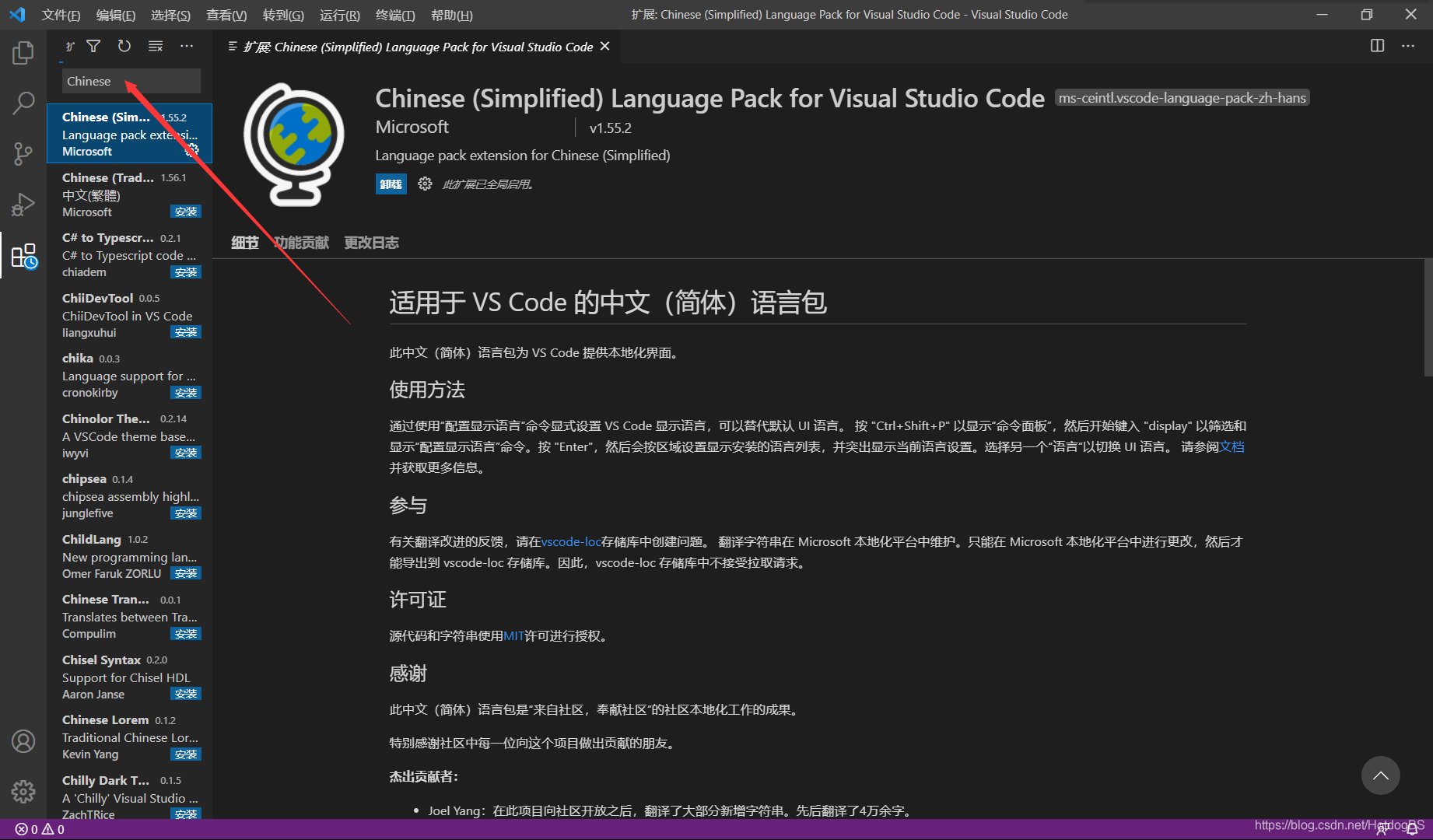Select ChiiDevTool extension list item

pyautogui.click(x=129, y=315)
